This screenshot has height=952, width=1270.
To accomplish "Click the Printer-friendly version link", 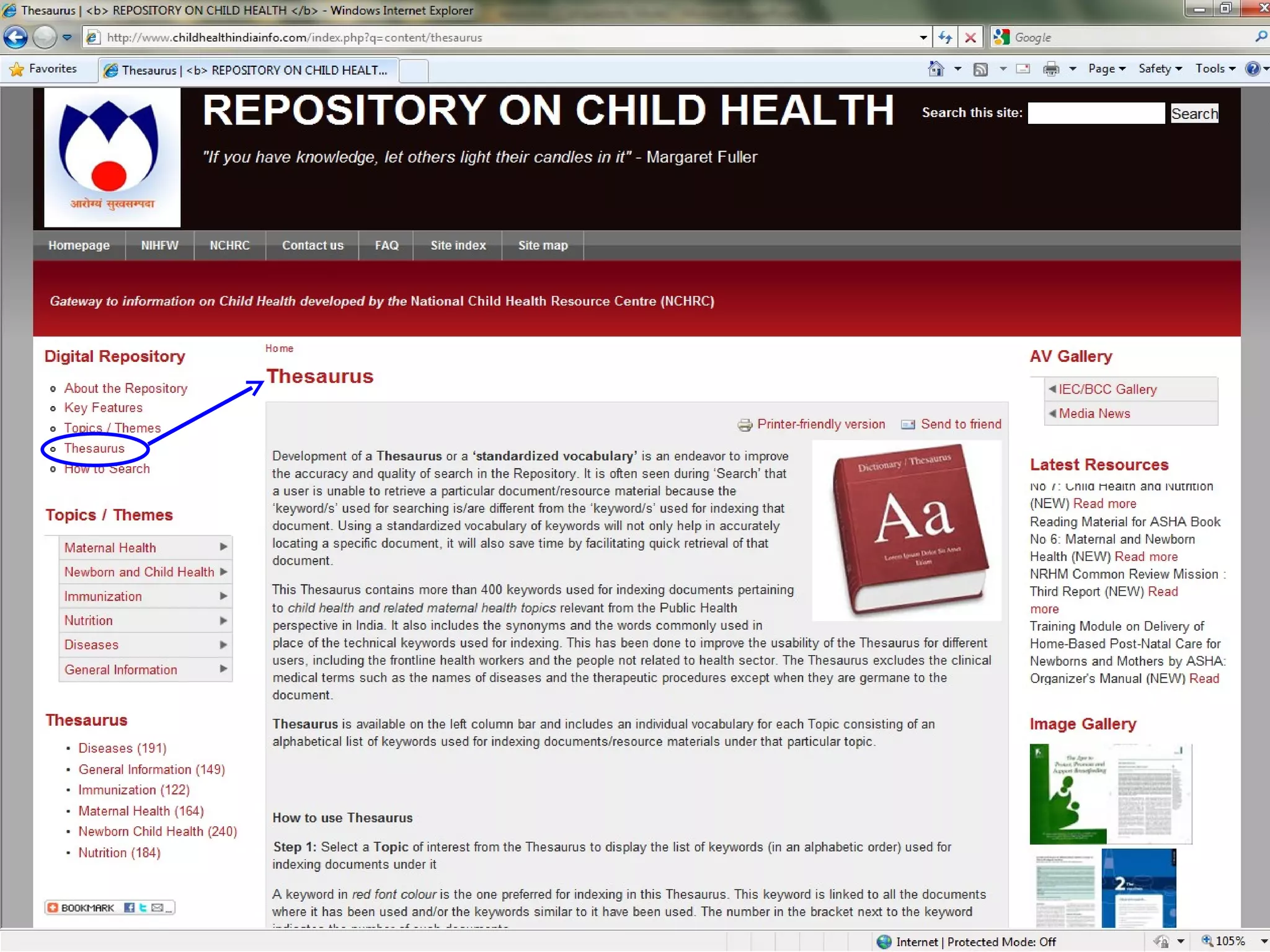I will (820, 424).
